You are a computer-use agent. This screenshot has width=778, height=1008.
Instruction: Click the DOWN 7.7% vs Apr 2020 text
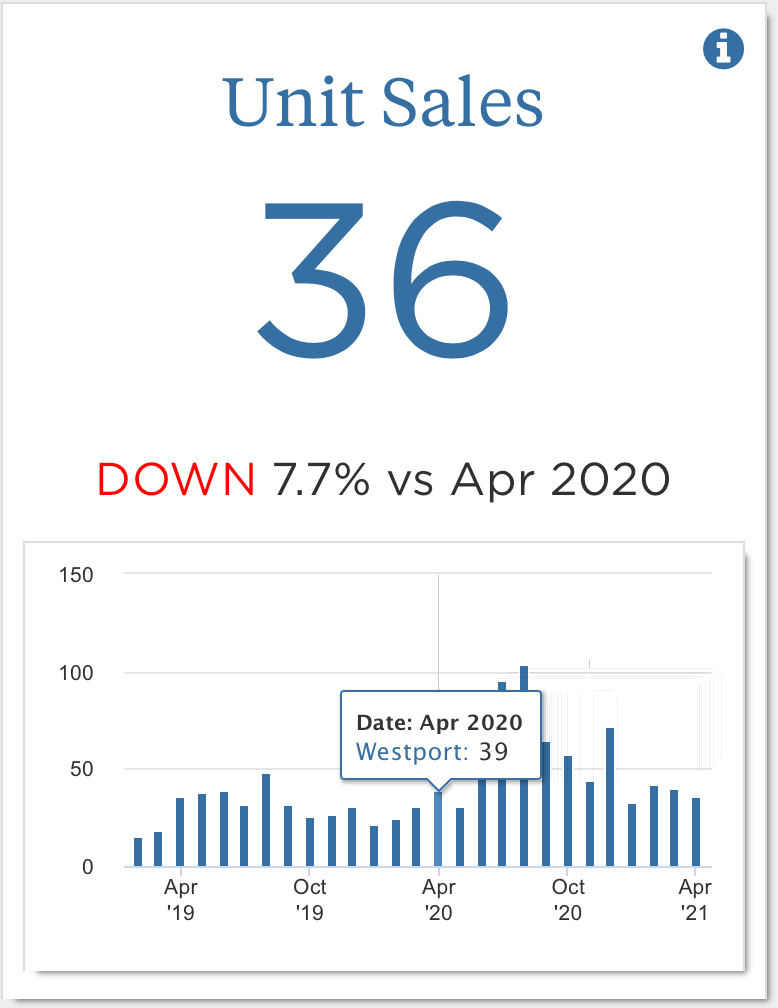click(385, 481)
